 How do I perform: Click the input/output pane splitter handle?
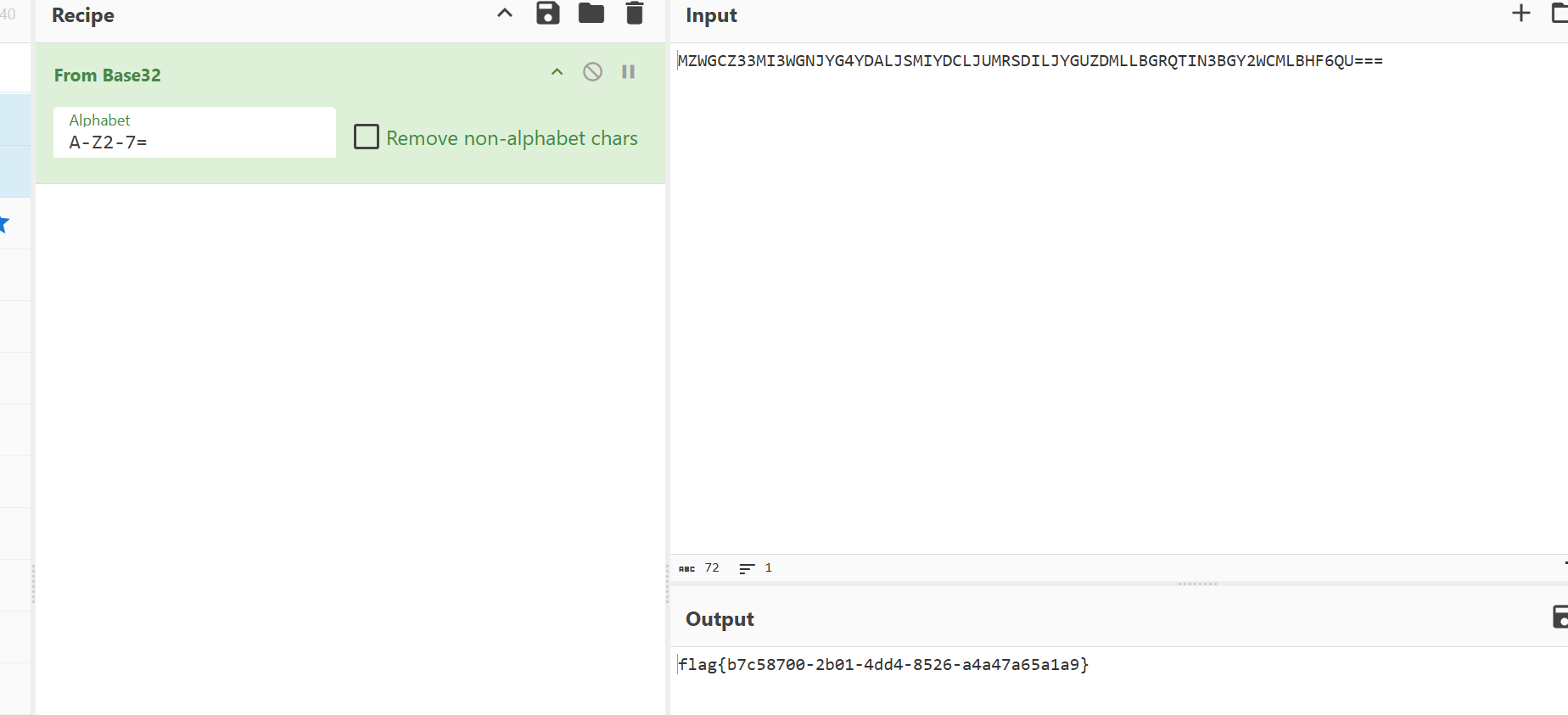1198,584
